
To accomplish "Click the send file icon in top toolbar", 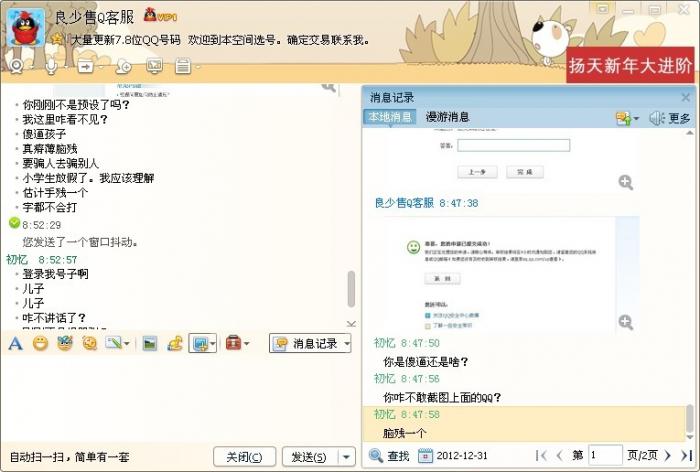I will point(85,67).
